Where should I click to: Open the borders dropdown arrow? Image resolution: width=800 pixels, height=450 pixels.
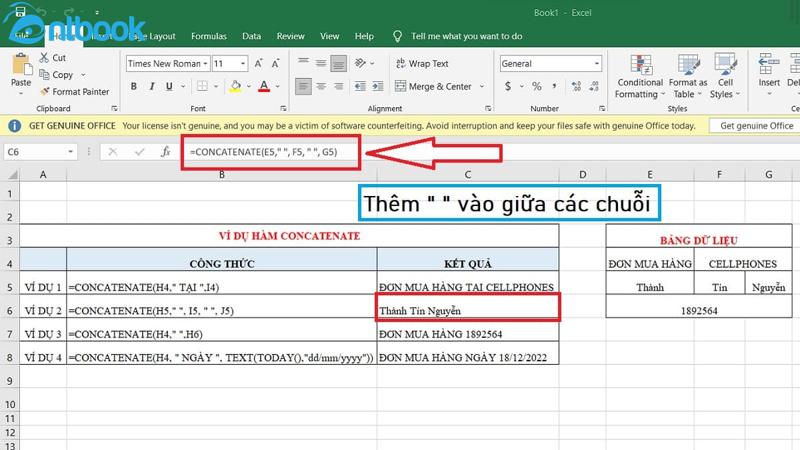216,86
